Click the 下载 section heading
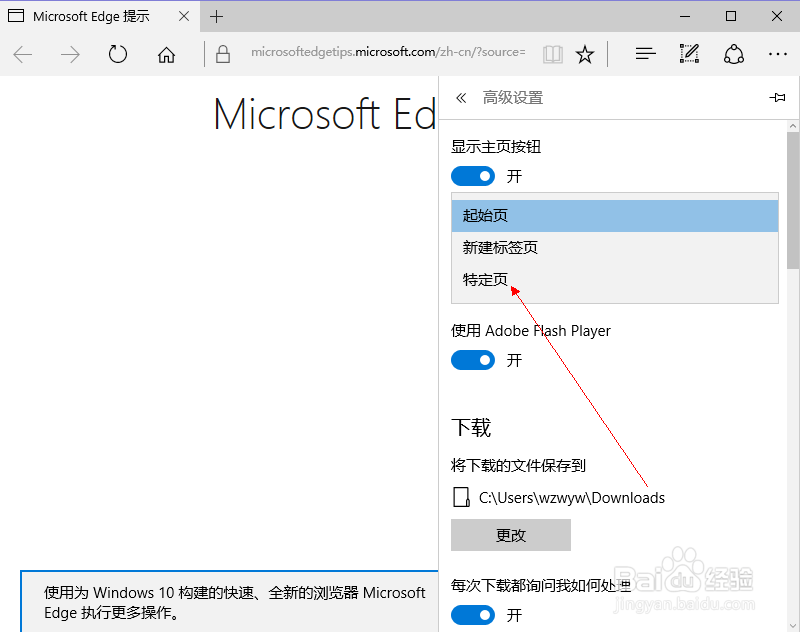 point(471,427)
